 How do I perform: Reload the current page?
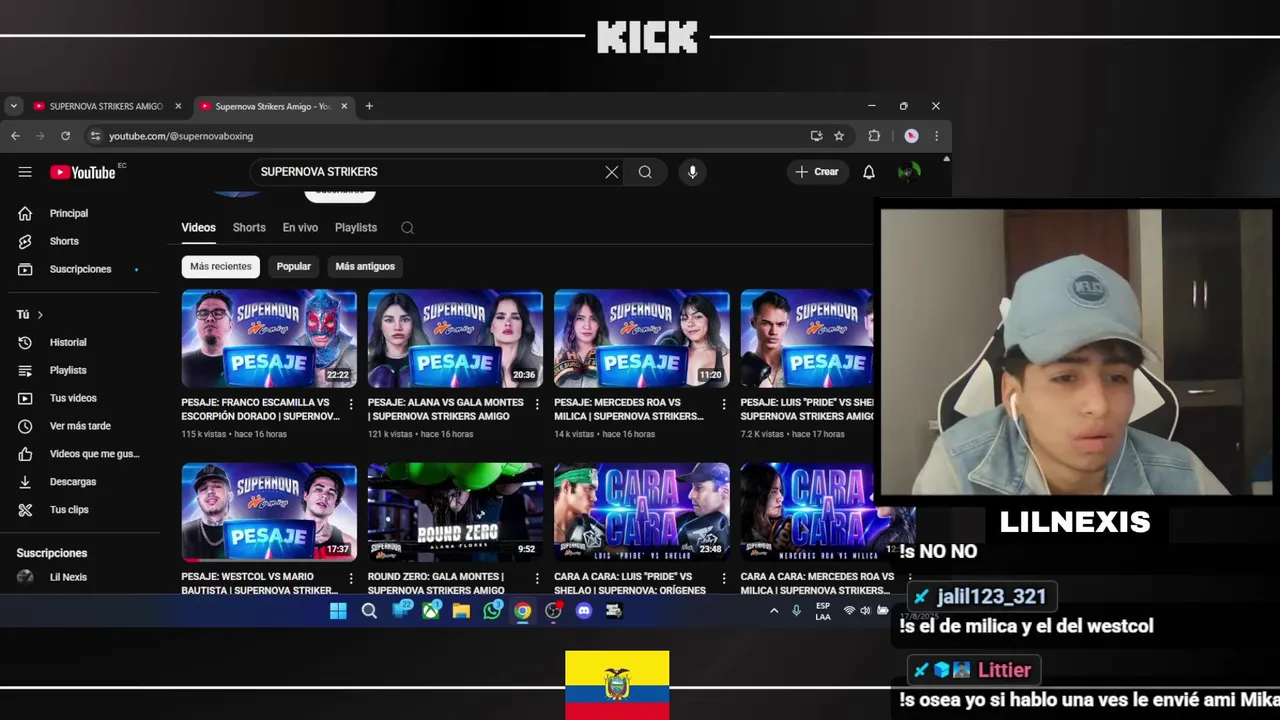coord(66,136)
